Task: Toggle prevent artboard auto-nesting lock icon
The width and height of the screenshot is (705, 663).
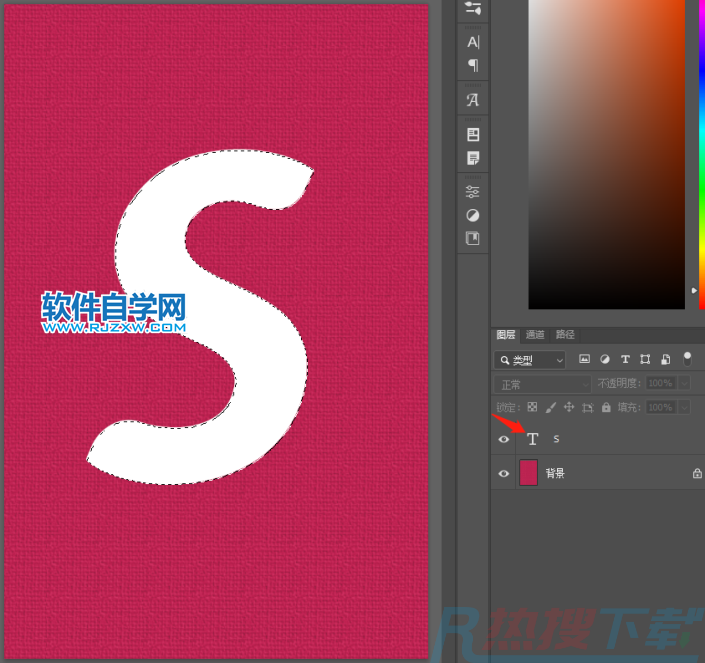Action: point(588,408)
